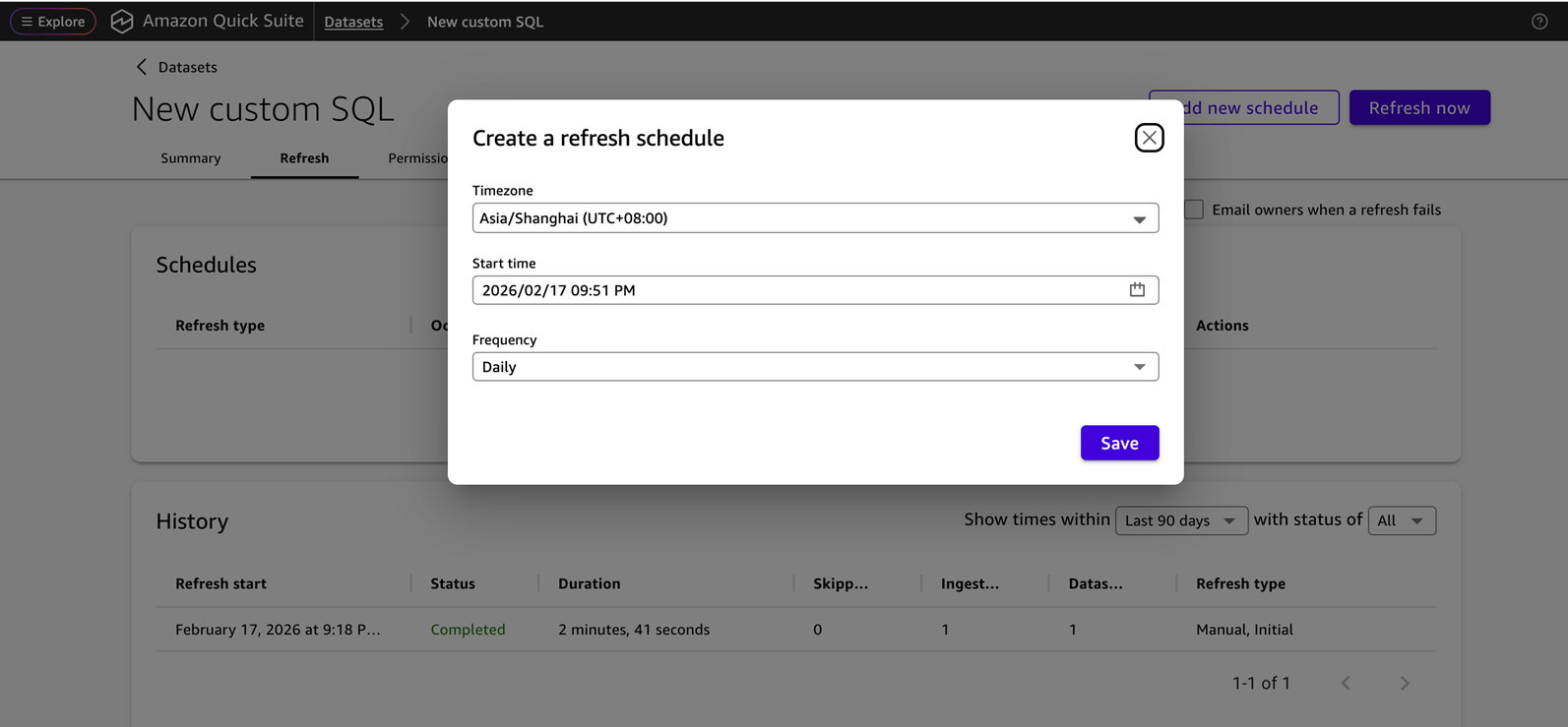Click into the Start time field
Image resolution: width=1568 pixels, height=727 pixels.
click(x=787, y=290)
